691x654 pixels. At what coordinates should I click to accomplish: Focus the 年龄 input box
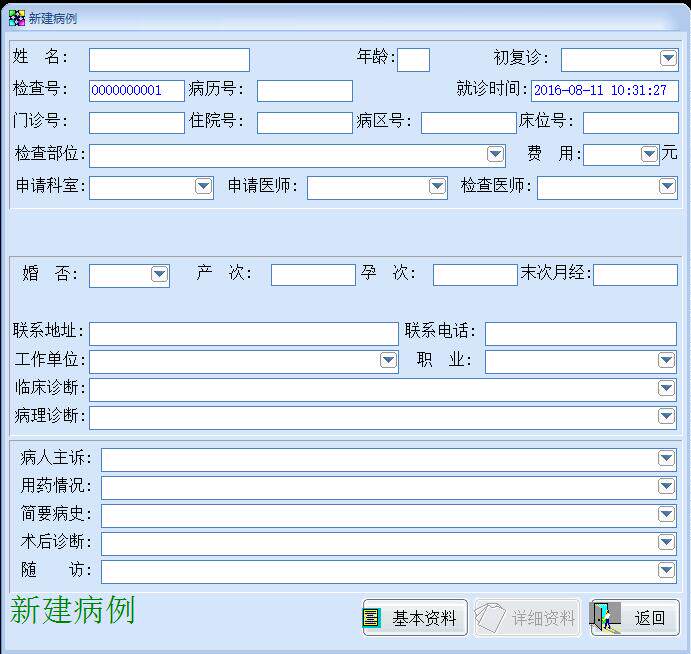(413, 60)
